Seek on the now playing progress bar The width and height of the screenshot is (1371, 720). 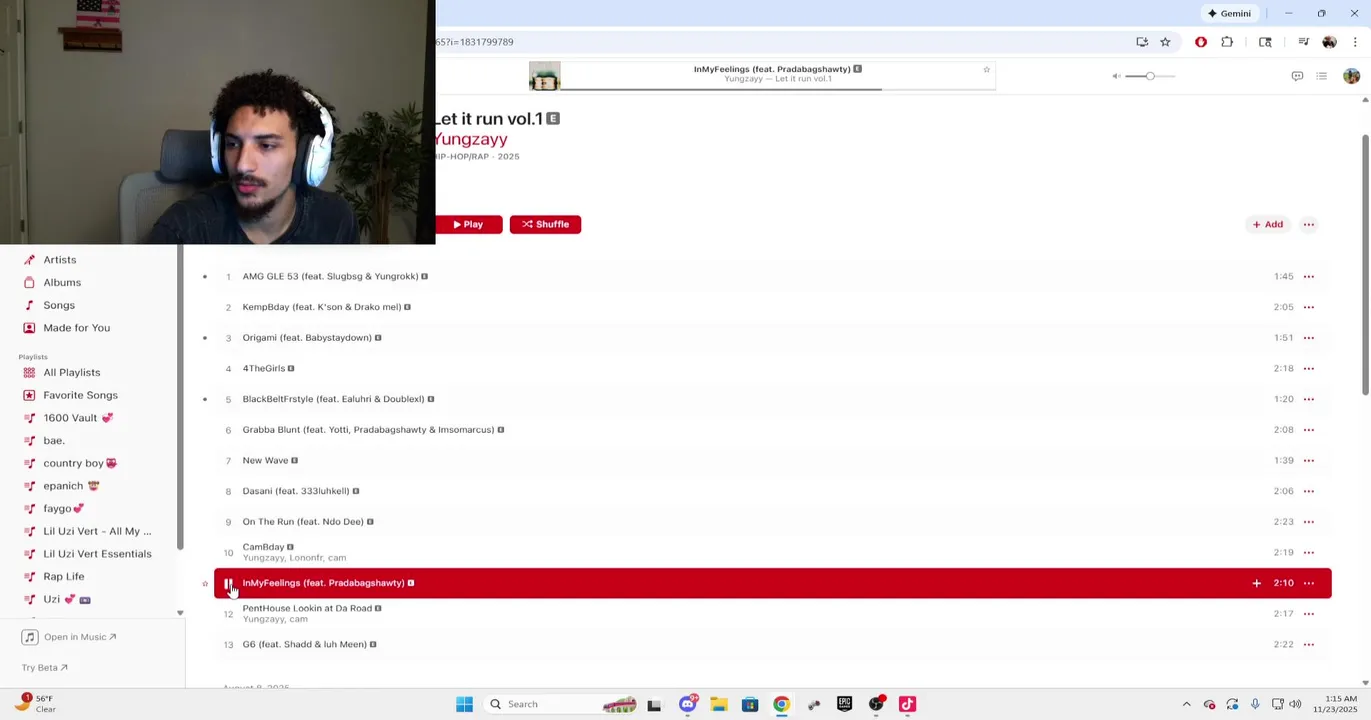778,89
